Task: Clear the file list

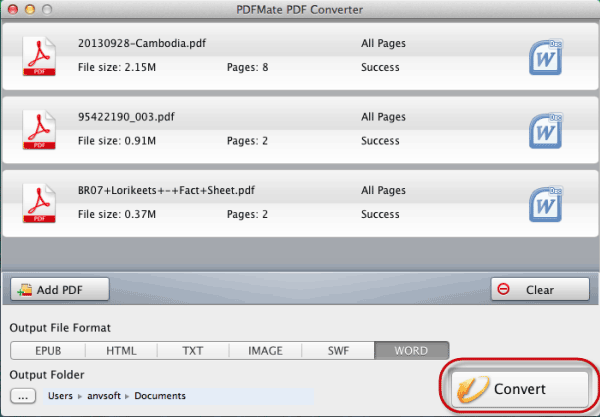Action: click(x=540, y=290)
